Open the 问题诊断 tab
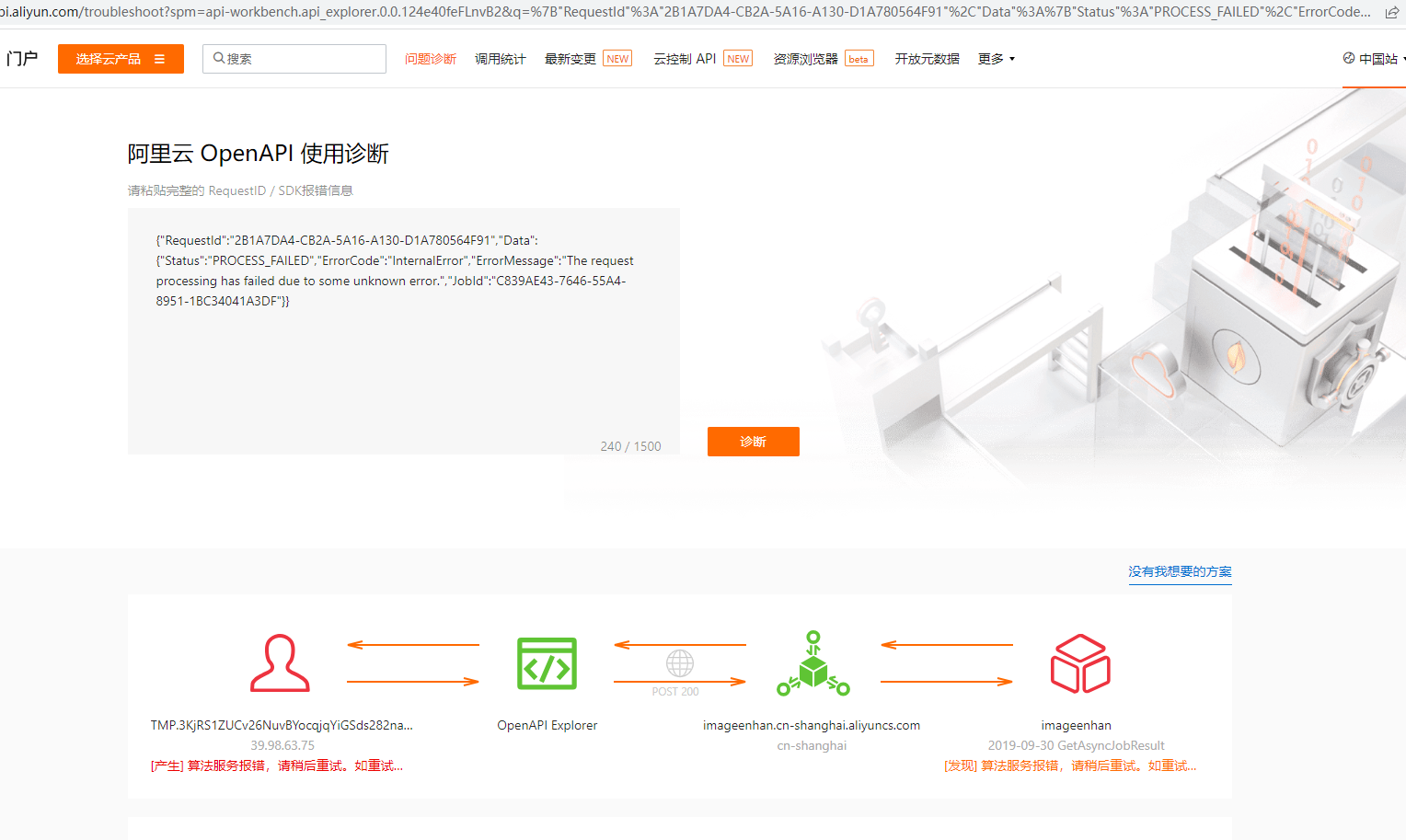1406x840 pixels. pyautogui.click(x=431, y=59)
